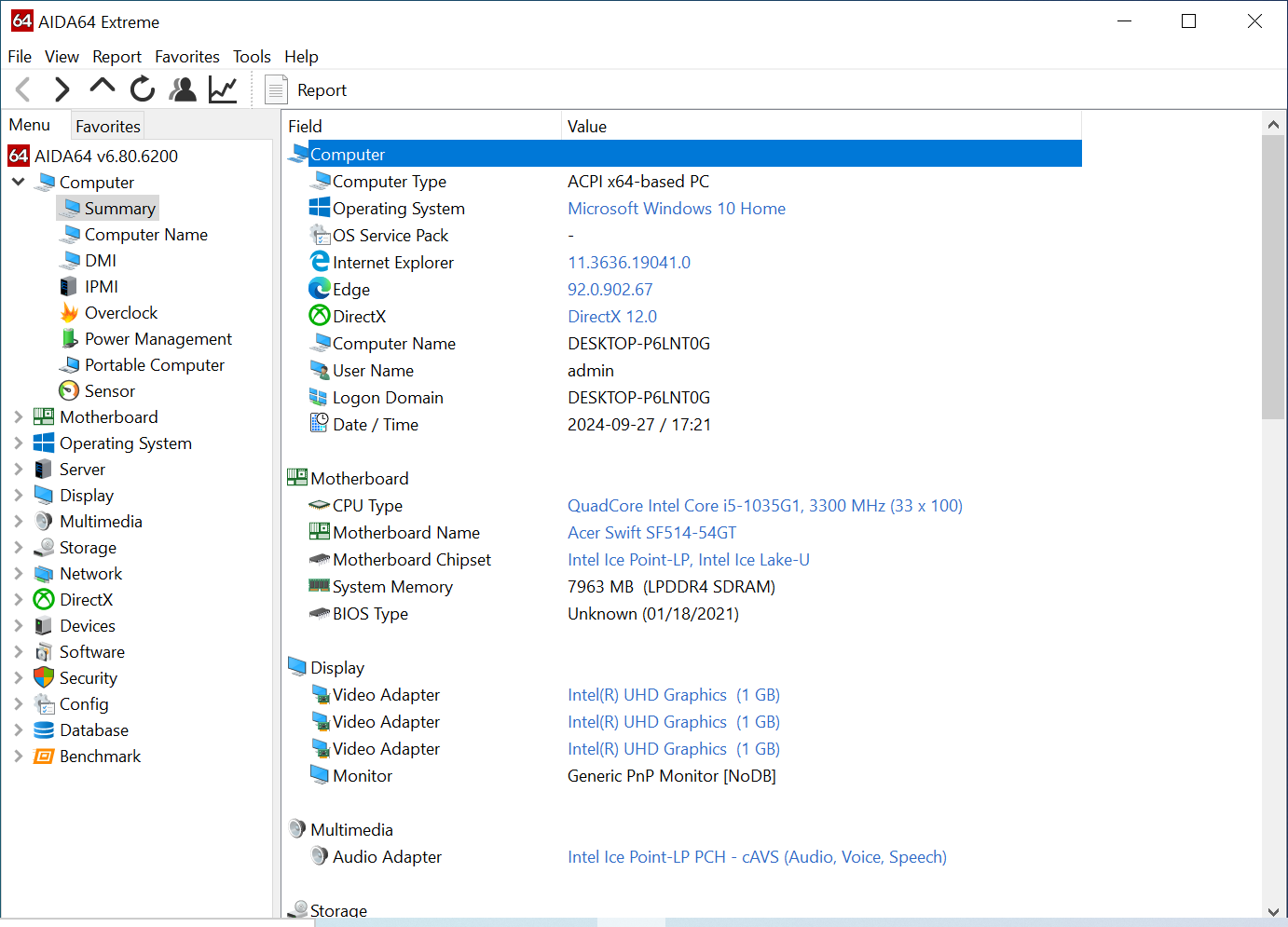Expand the Network tree node
The width and height of the screenshot is (1288, 927).
pyautogui.click(x=18, y=574)
